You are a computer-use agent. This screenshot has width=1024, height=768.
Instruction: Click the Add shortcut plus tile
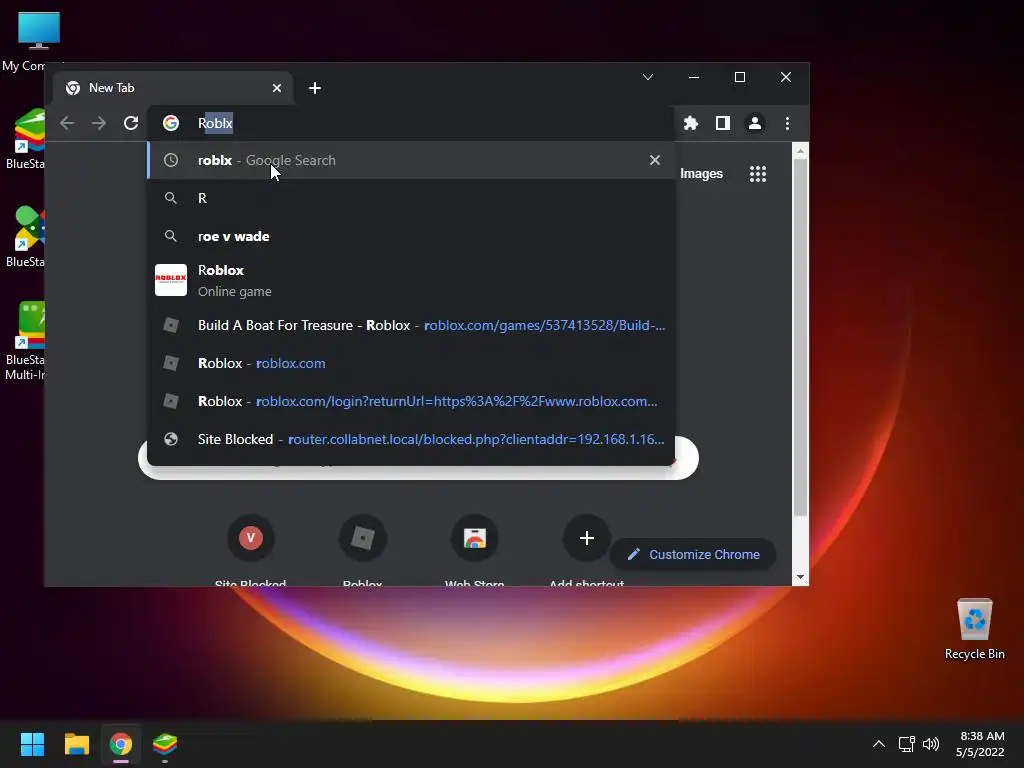click(x=586, y=549)
